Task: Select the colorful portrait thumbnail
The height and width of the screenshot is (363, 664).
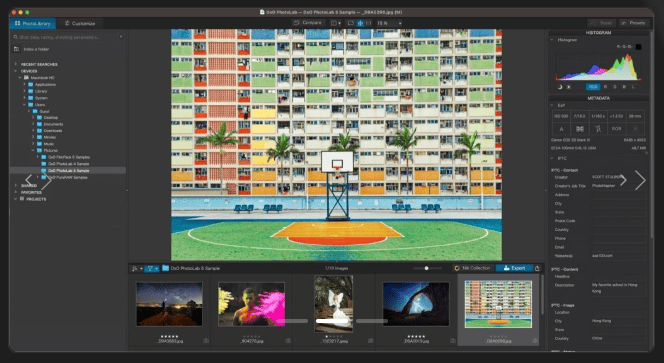Action: pos(251,304)
